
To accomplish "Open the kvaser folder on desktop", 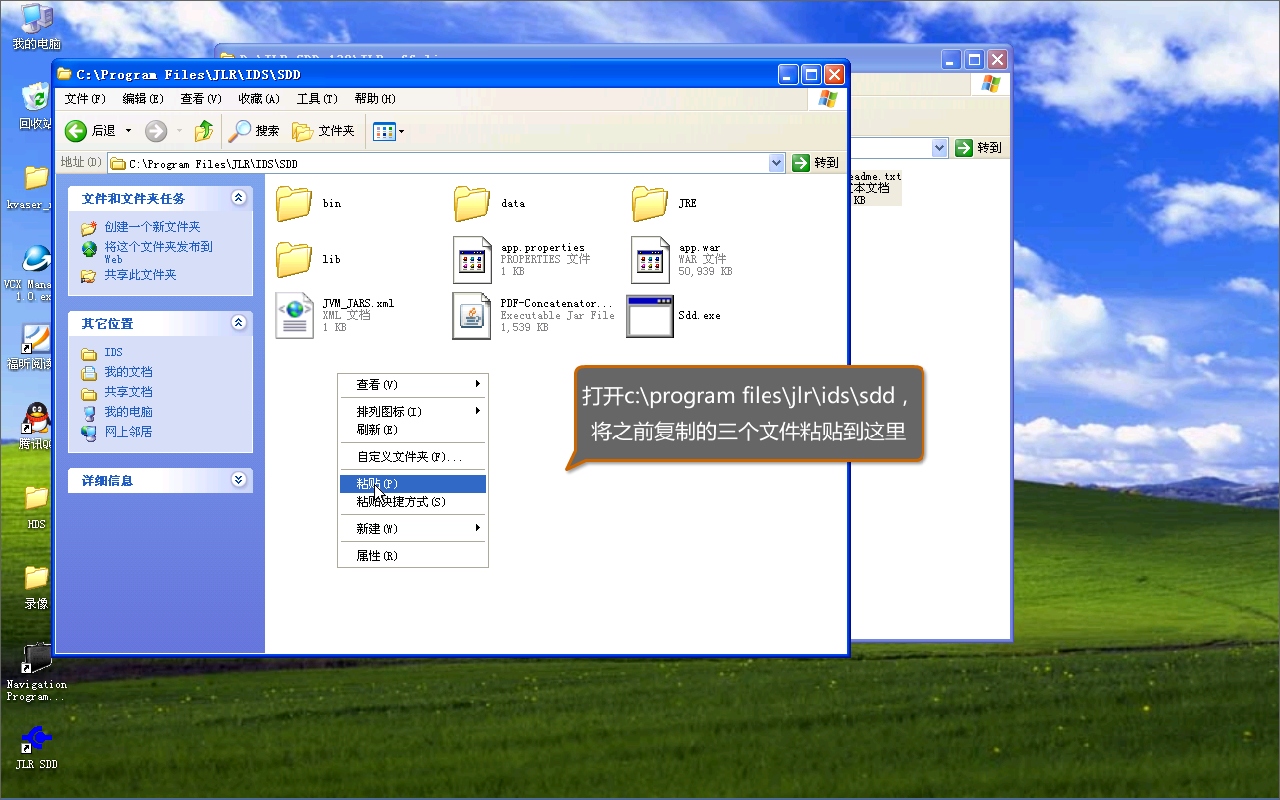I will click(x=30, y=188).
